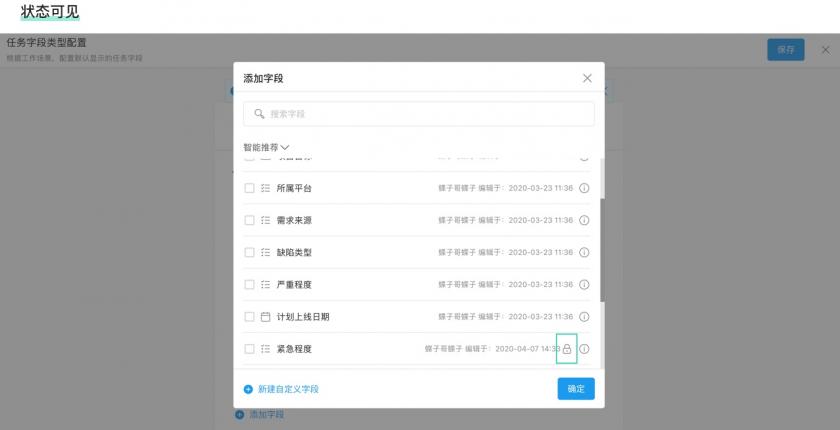Click list-type icon beside 需求来源

click(265, 220)
